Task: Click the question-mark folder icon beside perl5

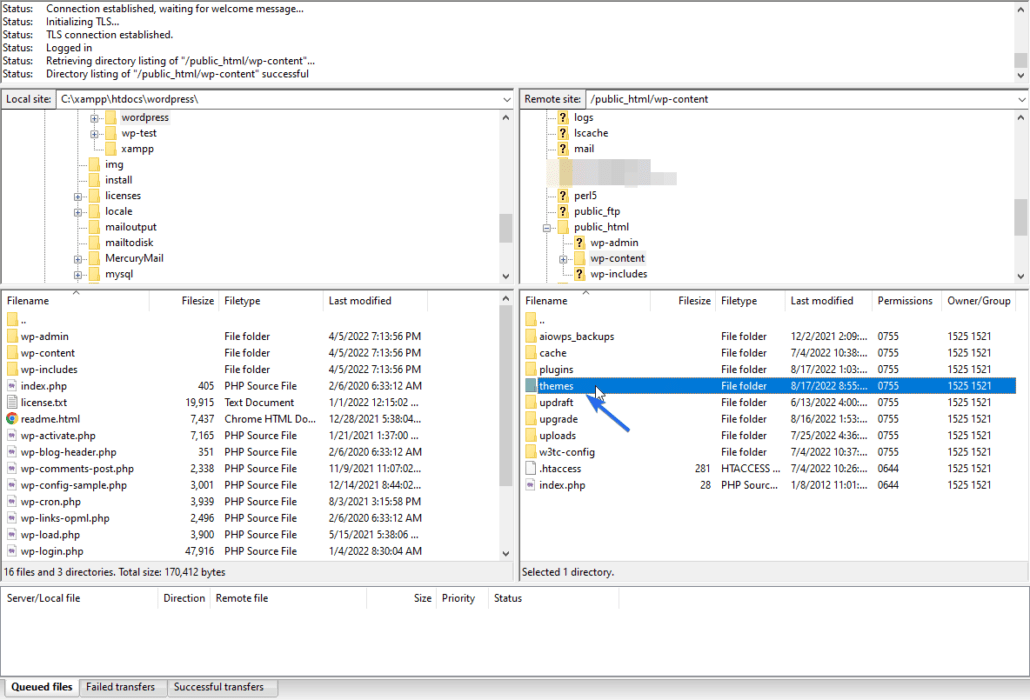Action: pos(563,196)
